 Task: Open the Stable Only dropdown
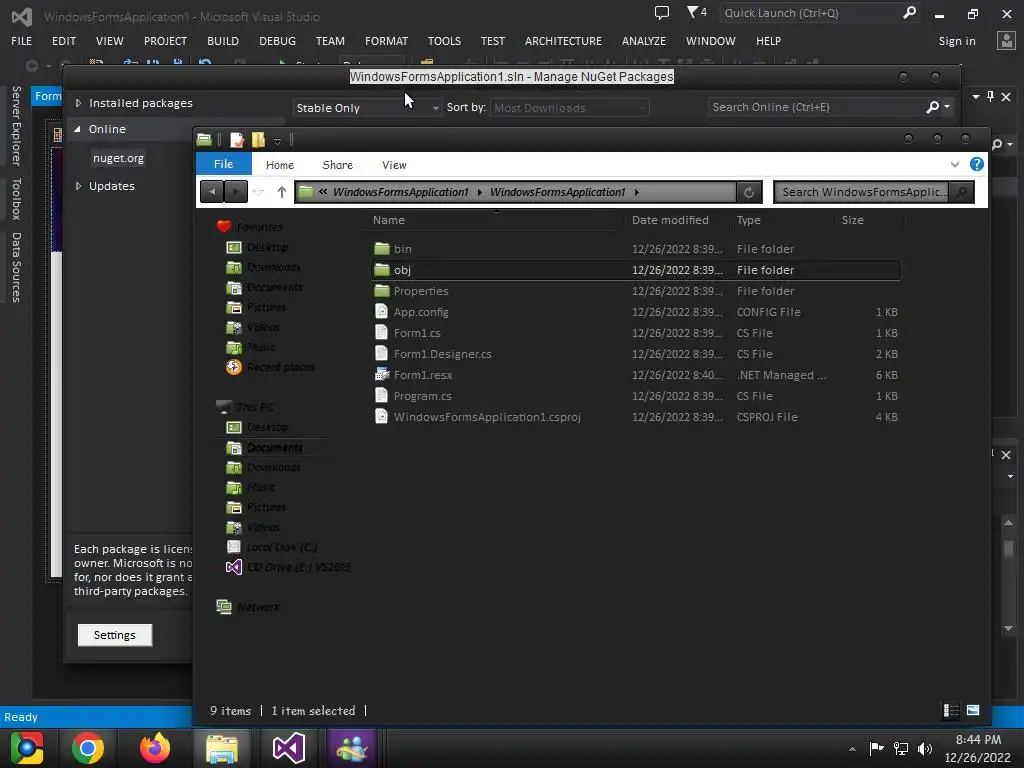tap(367, 108)
